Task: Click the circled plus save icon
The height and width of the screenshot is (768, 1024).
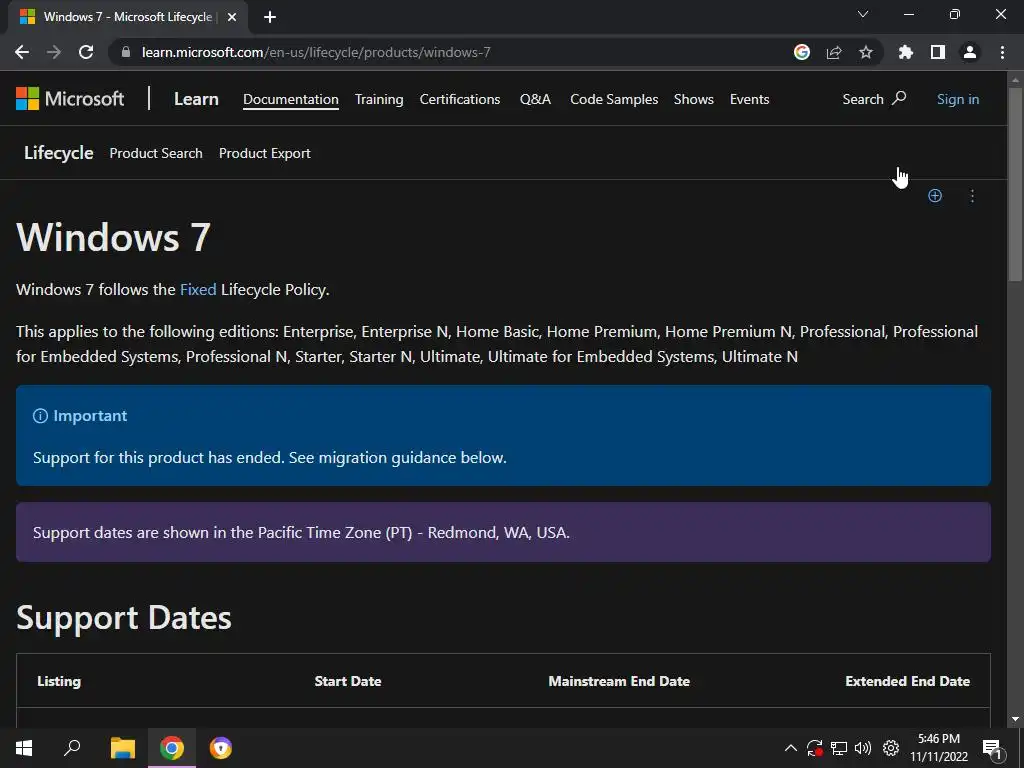Action: click(x=935, y=196)
